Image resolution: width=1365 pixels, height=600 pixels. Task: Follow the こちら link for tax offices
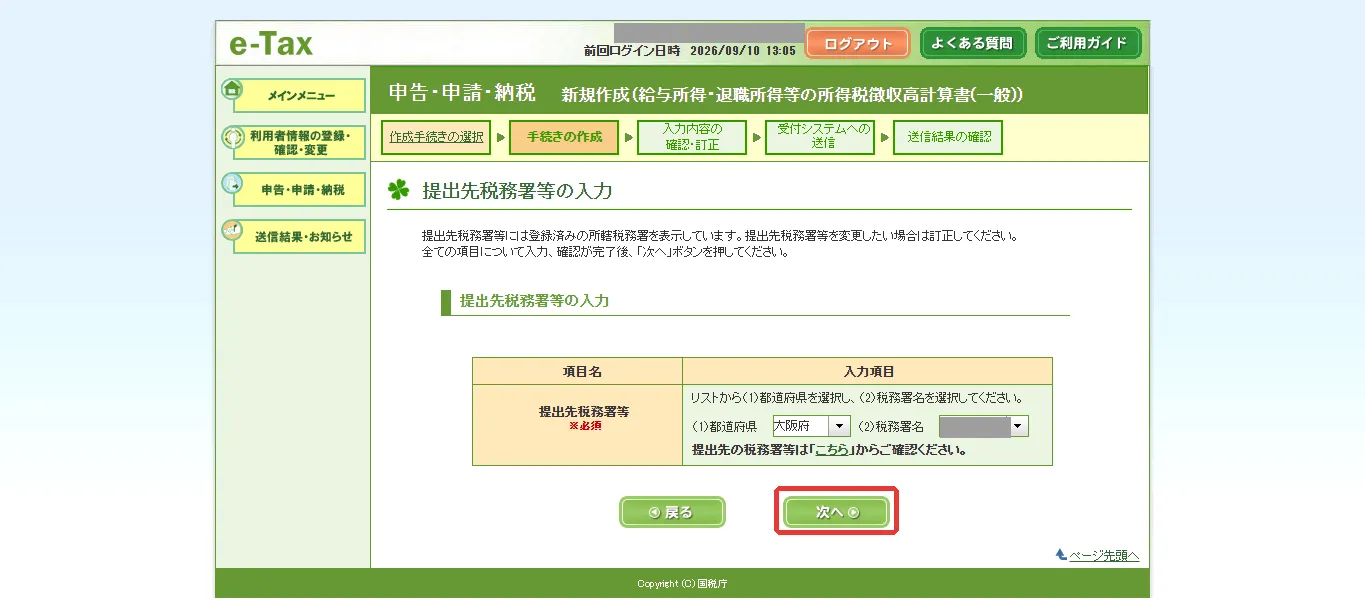coord(832,450)
